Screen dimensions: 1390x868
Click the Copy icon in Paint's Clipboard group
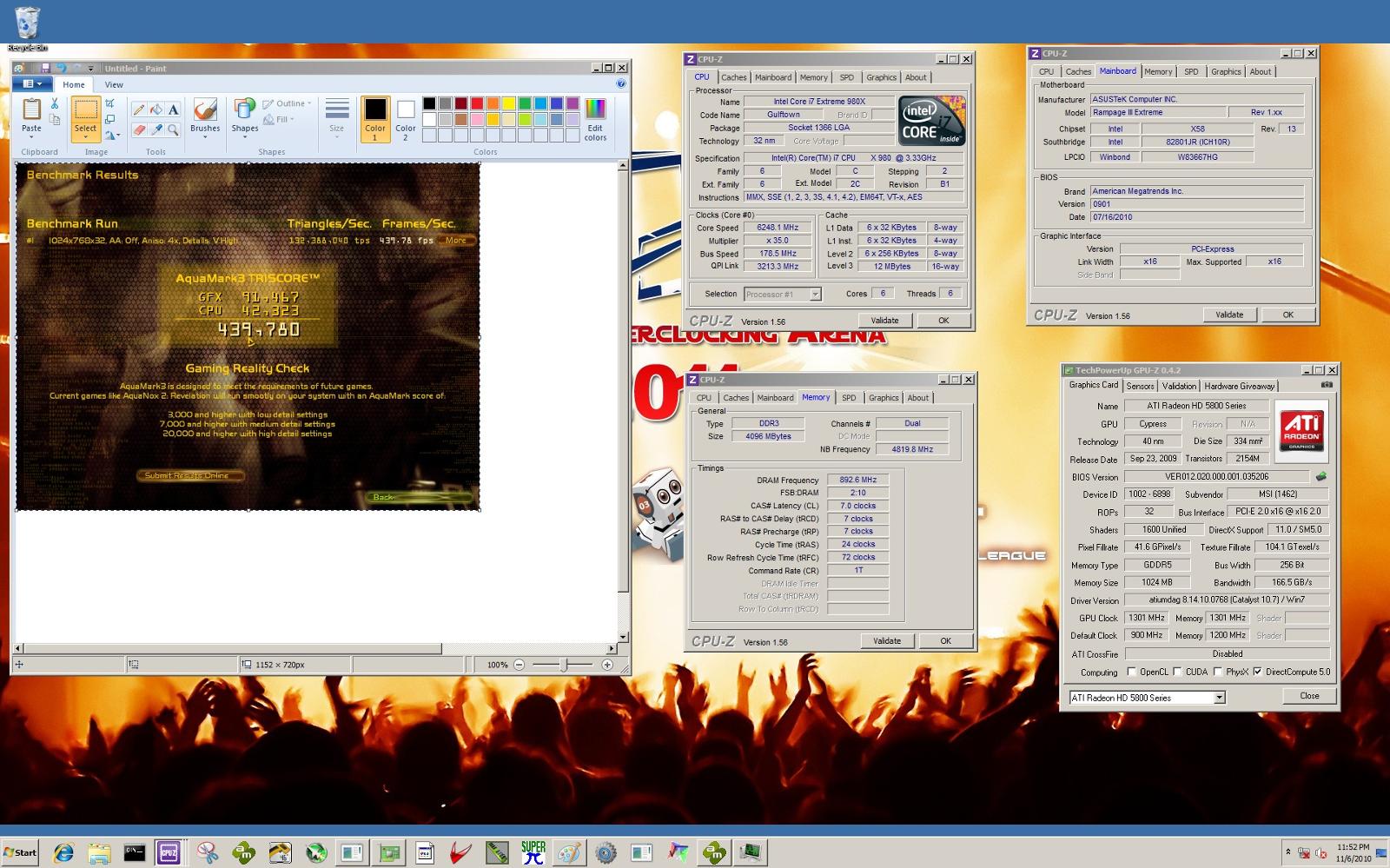[x=54, y=119]
